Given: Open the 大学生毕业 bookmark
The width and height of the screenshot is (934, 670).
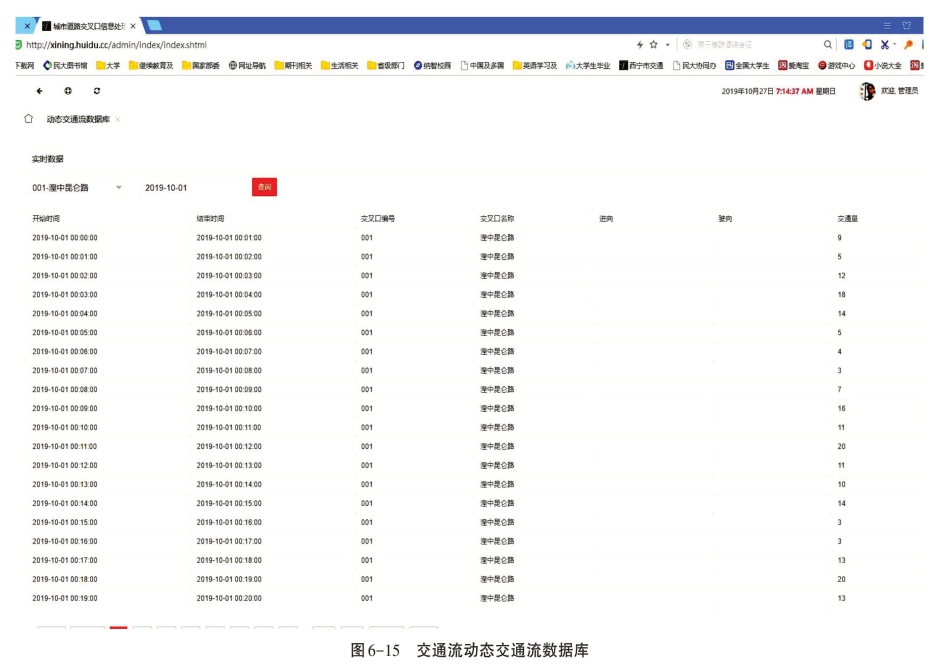Looking at the screenshot, I should [x=588, y=66].
